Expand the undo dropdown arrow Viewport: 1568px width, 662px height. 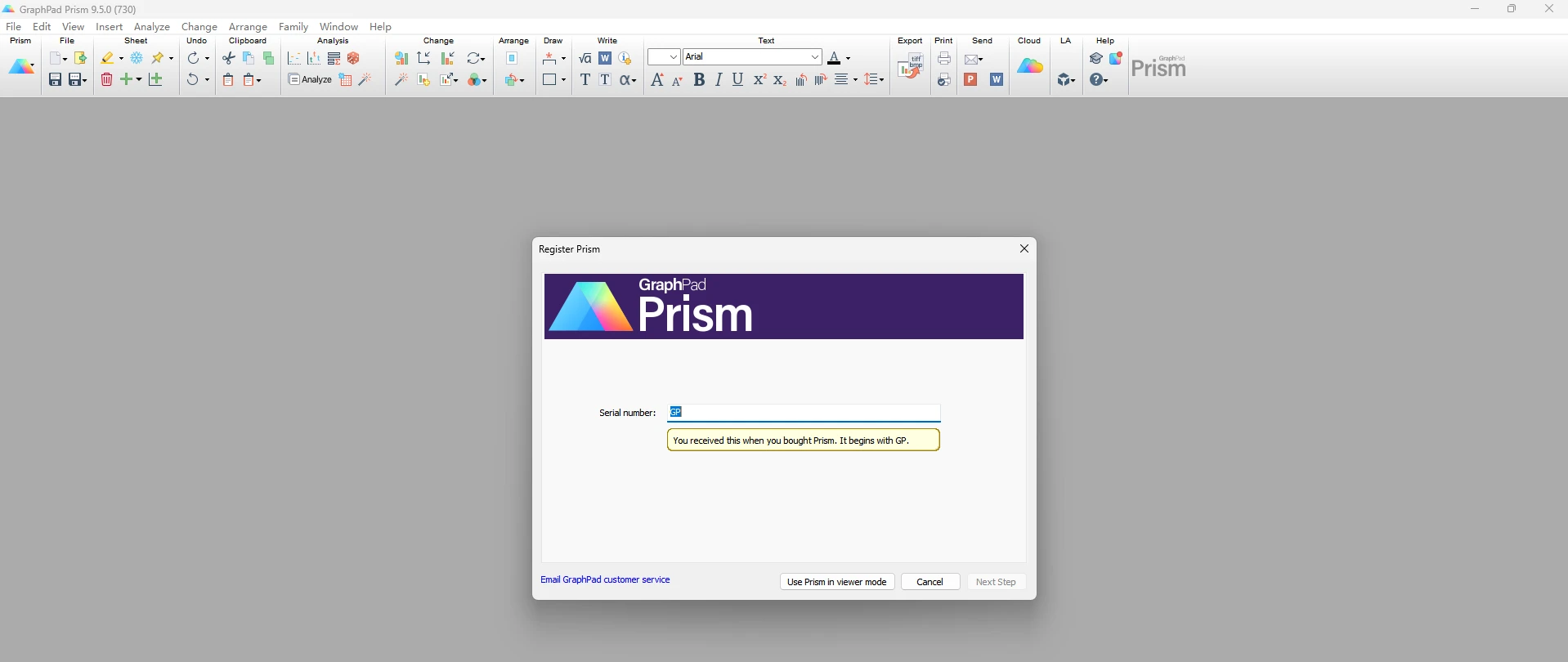pyautogui.click(x=208, y=80)
